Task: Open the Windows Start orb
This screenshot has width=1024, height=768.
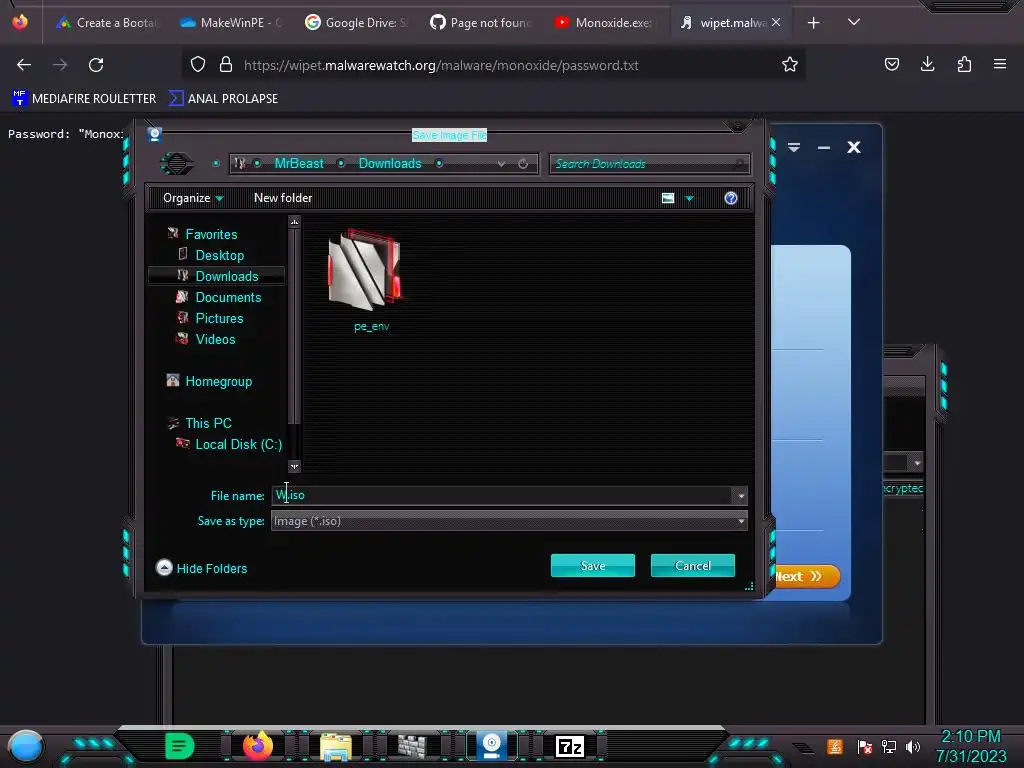Action: tap(25, 746)
